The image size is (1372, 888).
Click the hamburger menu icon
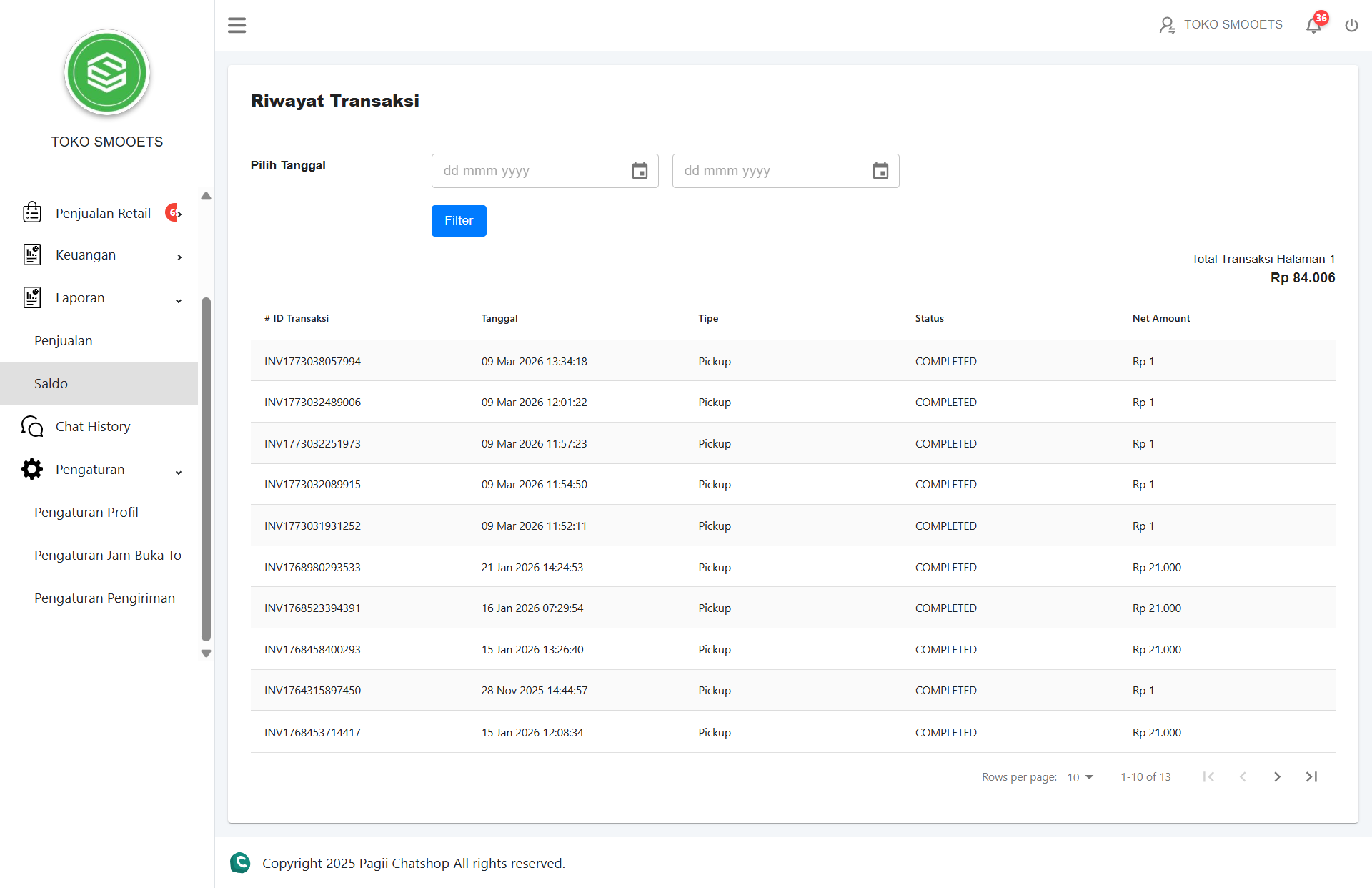point(237,26)
